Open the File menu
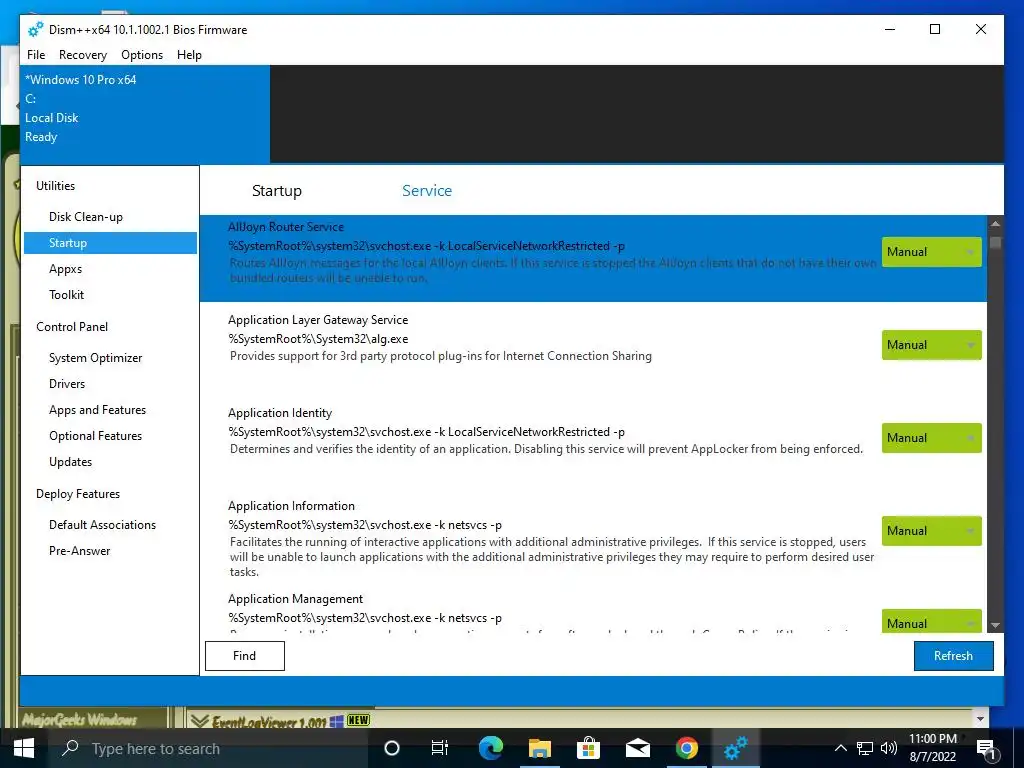 click(x=36, y=55)
